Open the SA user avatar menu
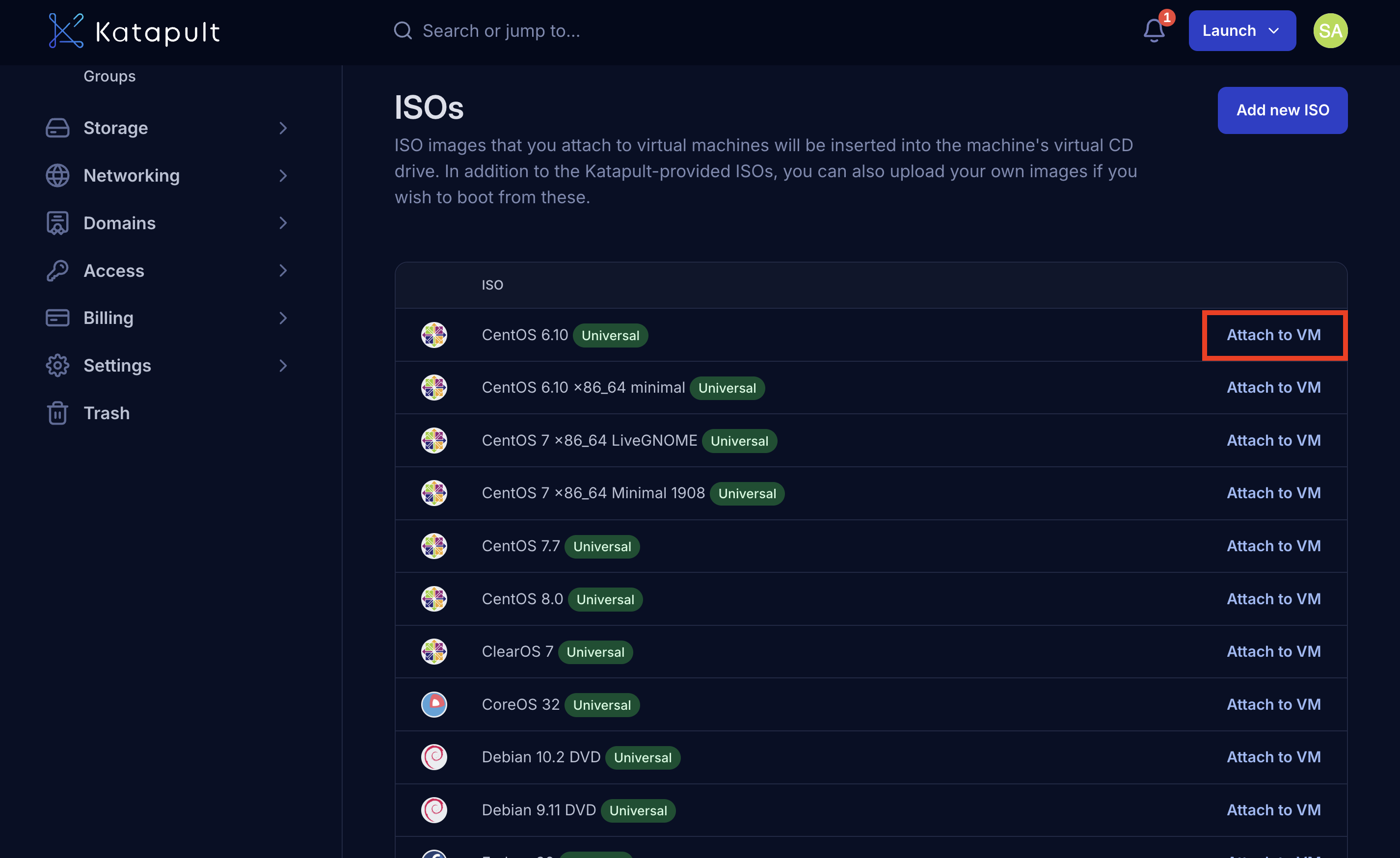The width and height of the screenshot is (1400, 858). [x=1330, y=31]
